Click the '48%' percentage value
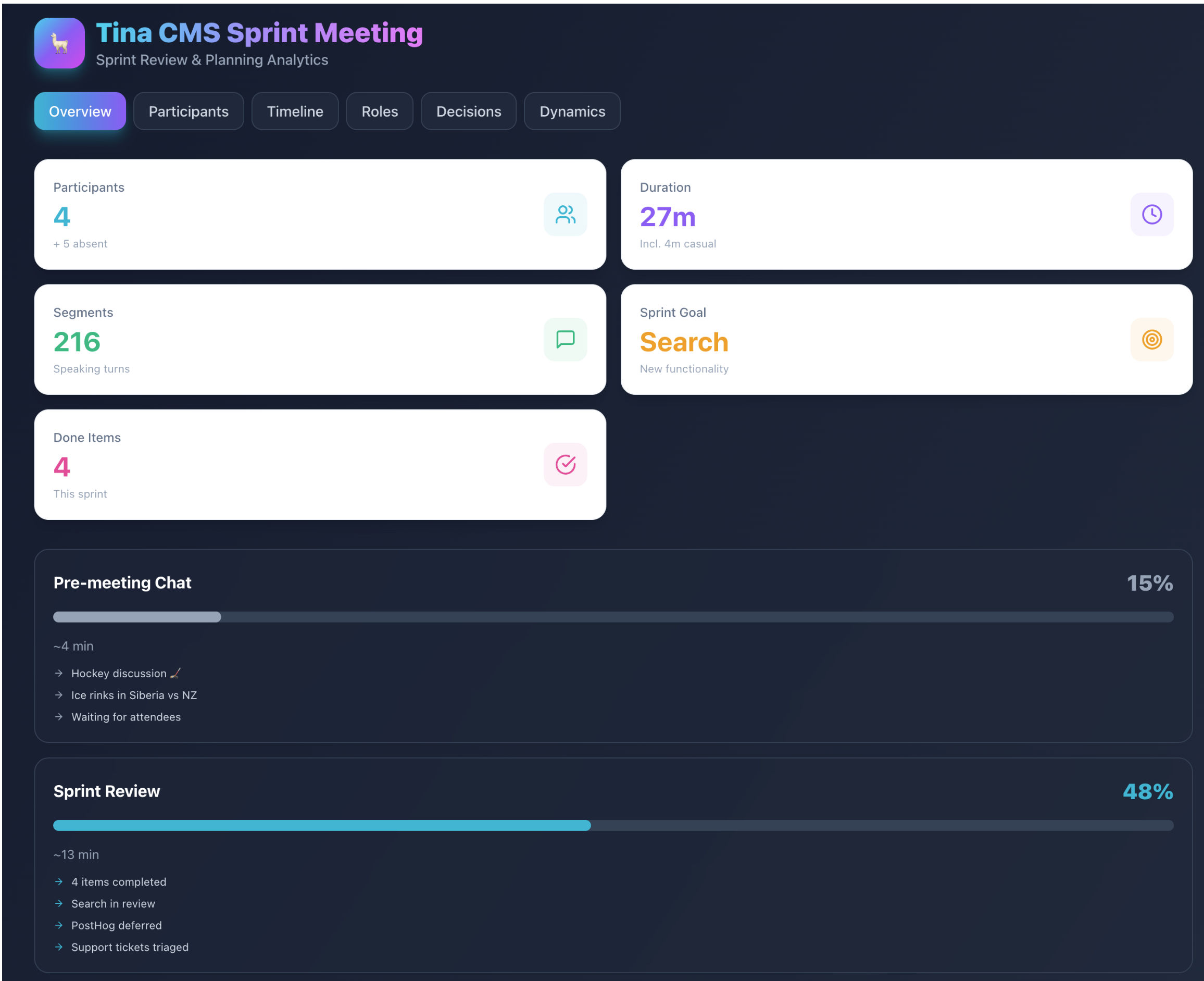Viewport: 1204px width, 981px height. [x=1148, y=792]
